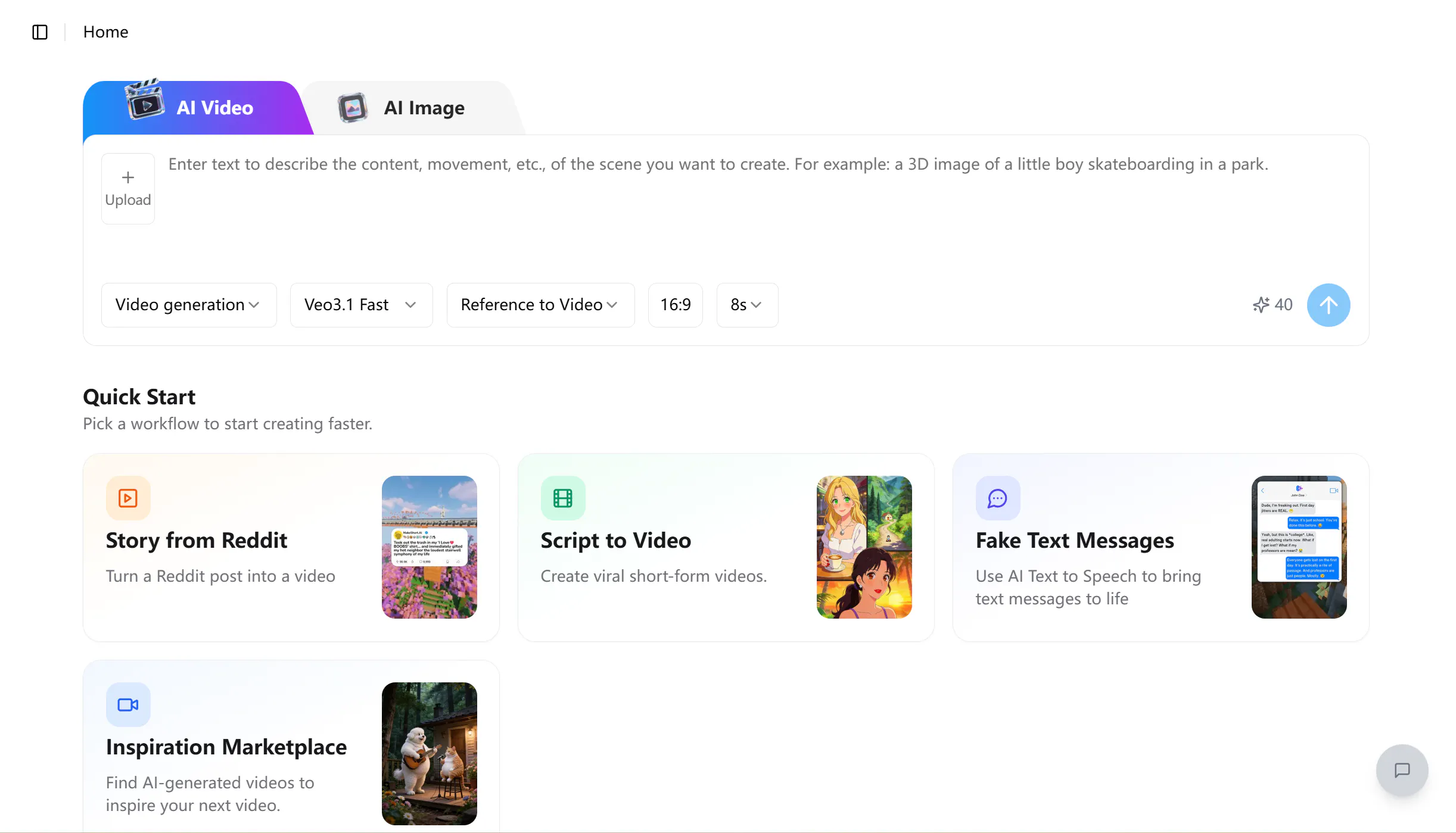Open the Video generation dropdown

[189, 305]
